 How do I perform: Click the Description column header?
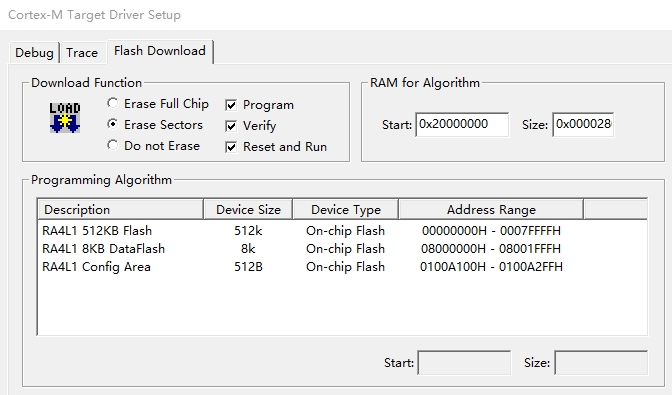pyautogui.click(x=120, y=209)
